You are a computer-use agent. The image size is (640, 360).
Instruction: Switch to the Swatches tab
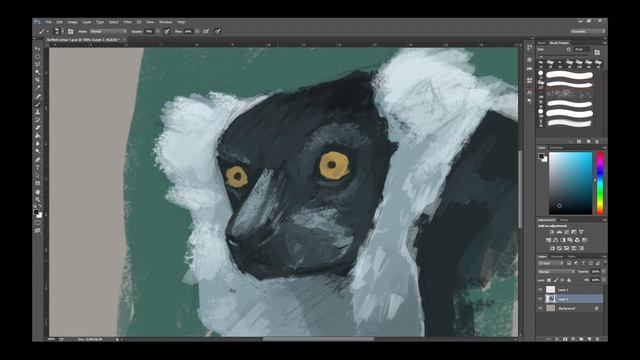[556, 148]
